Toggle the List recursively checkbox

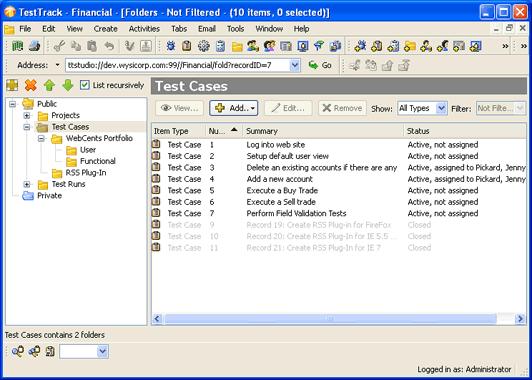84,85
